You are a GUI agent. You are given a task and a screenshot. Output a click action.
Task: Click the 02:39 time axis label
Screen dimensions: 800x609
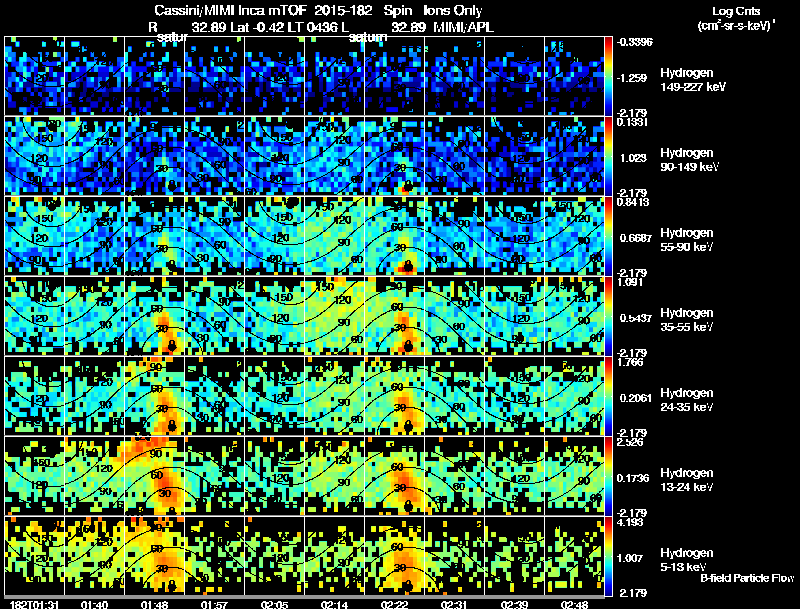coord(514,604)
